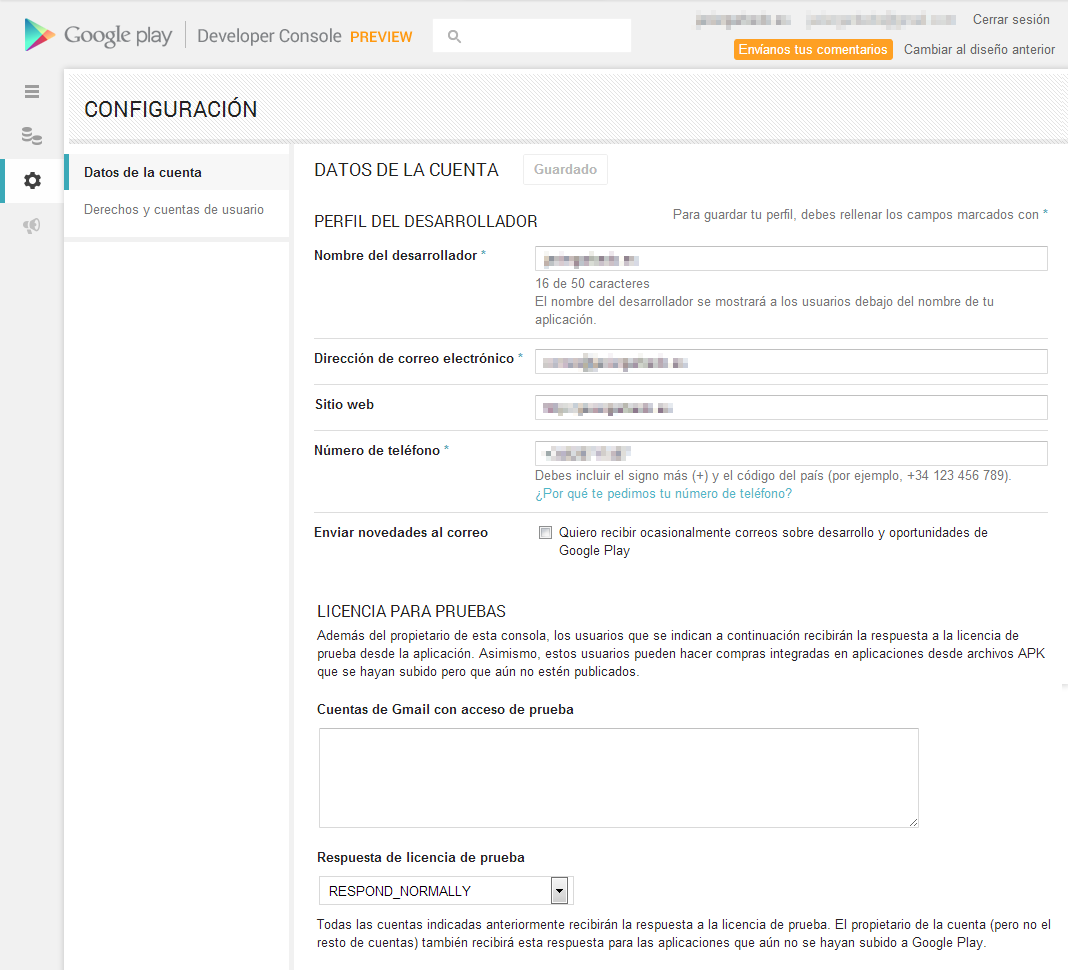Click the Sitio web input field
Viewport: 1068px width, 970px height.
tap(790, 407)
